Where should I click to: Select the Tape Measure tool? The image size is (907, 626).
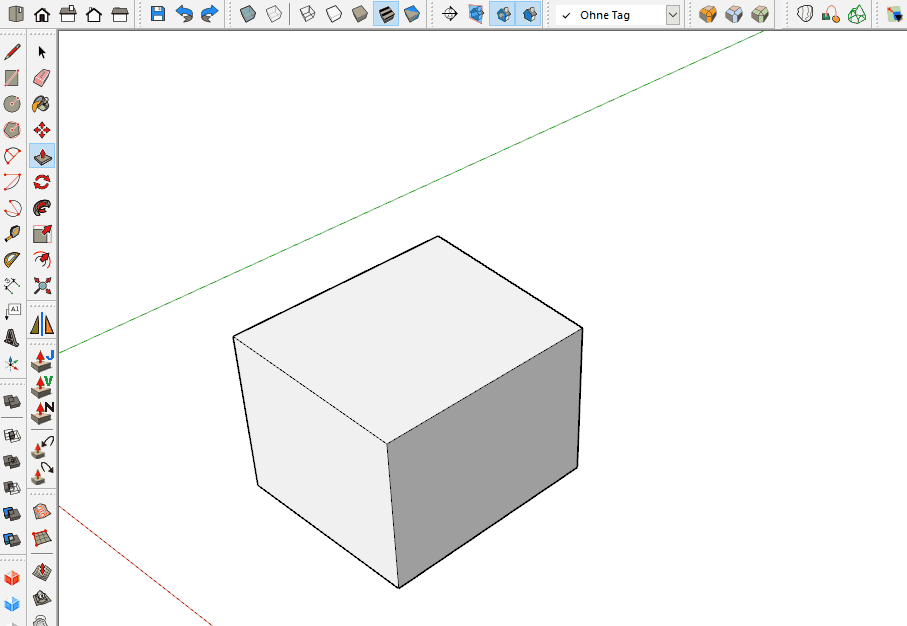(12, 234)
